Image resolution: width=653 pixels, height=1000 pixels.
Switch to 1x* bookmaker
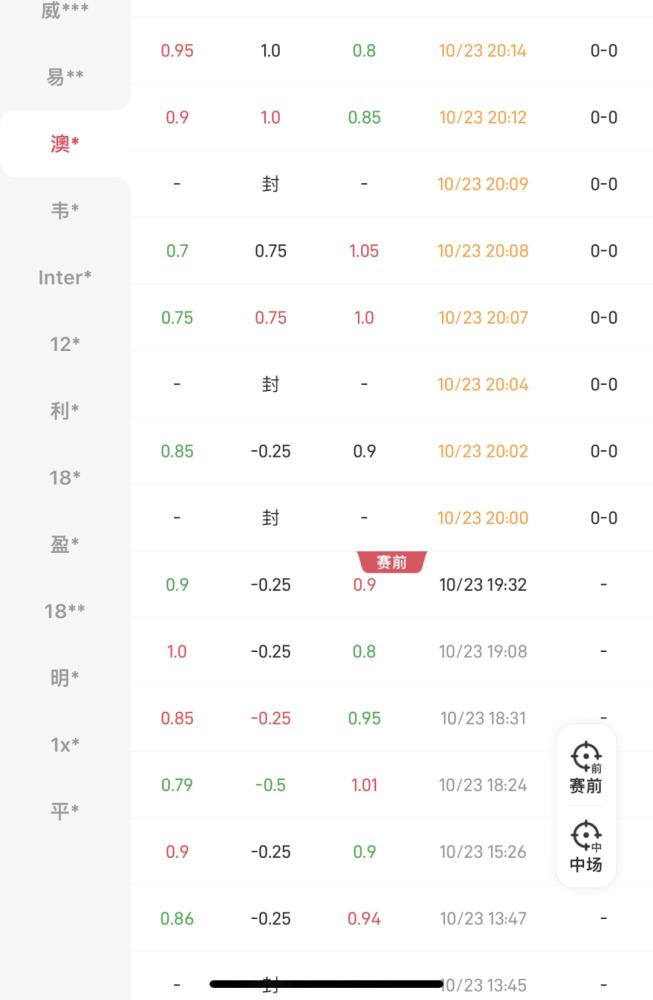[x=65, y=744]
